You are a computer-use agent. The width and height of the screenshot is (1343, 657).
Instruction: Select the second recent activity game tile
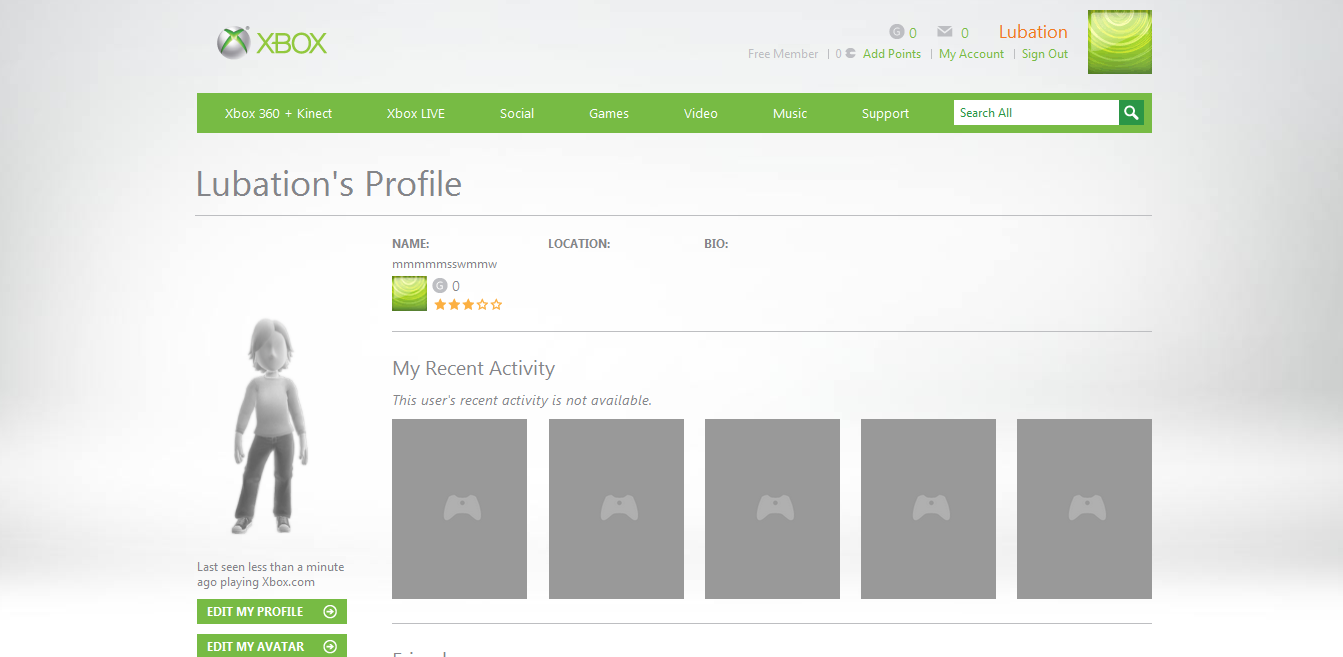[x=616, y=509]
